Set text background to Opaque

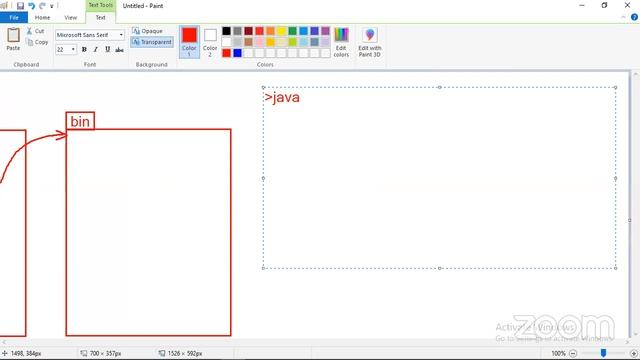[147, 31]
